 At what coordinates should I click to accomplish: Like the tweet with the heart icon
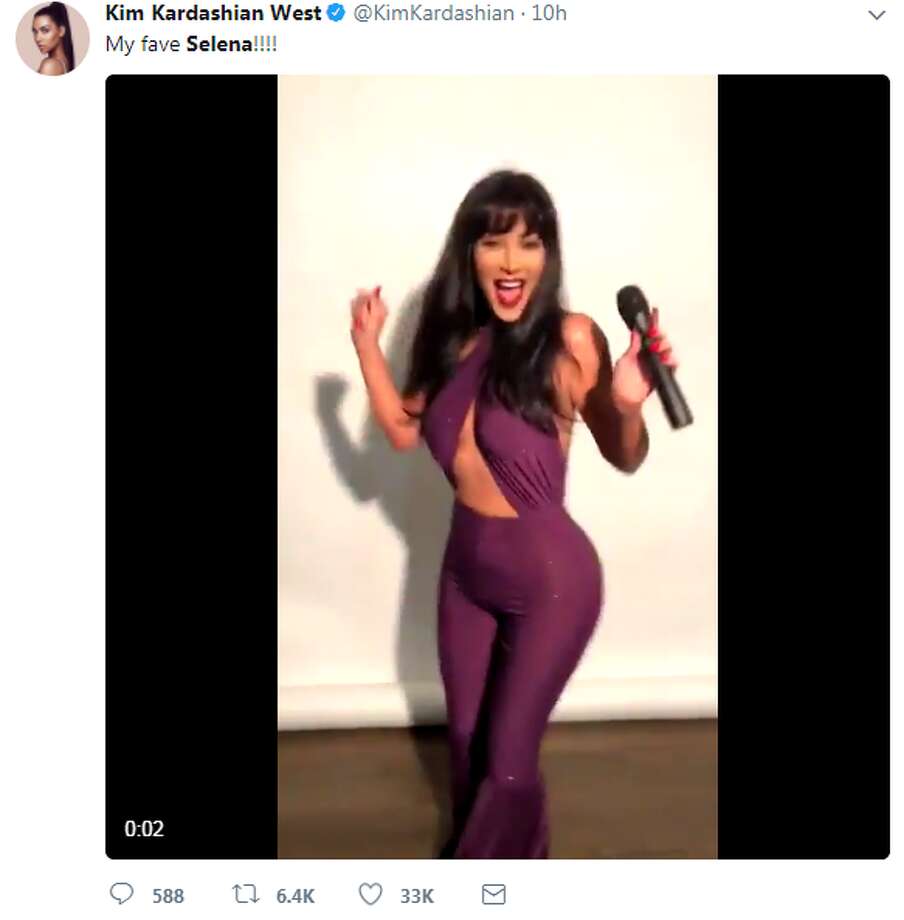point(370,894)
